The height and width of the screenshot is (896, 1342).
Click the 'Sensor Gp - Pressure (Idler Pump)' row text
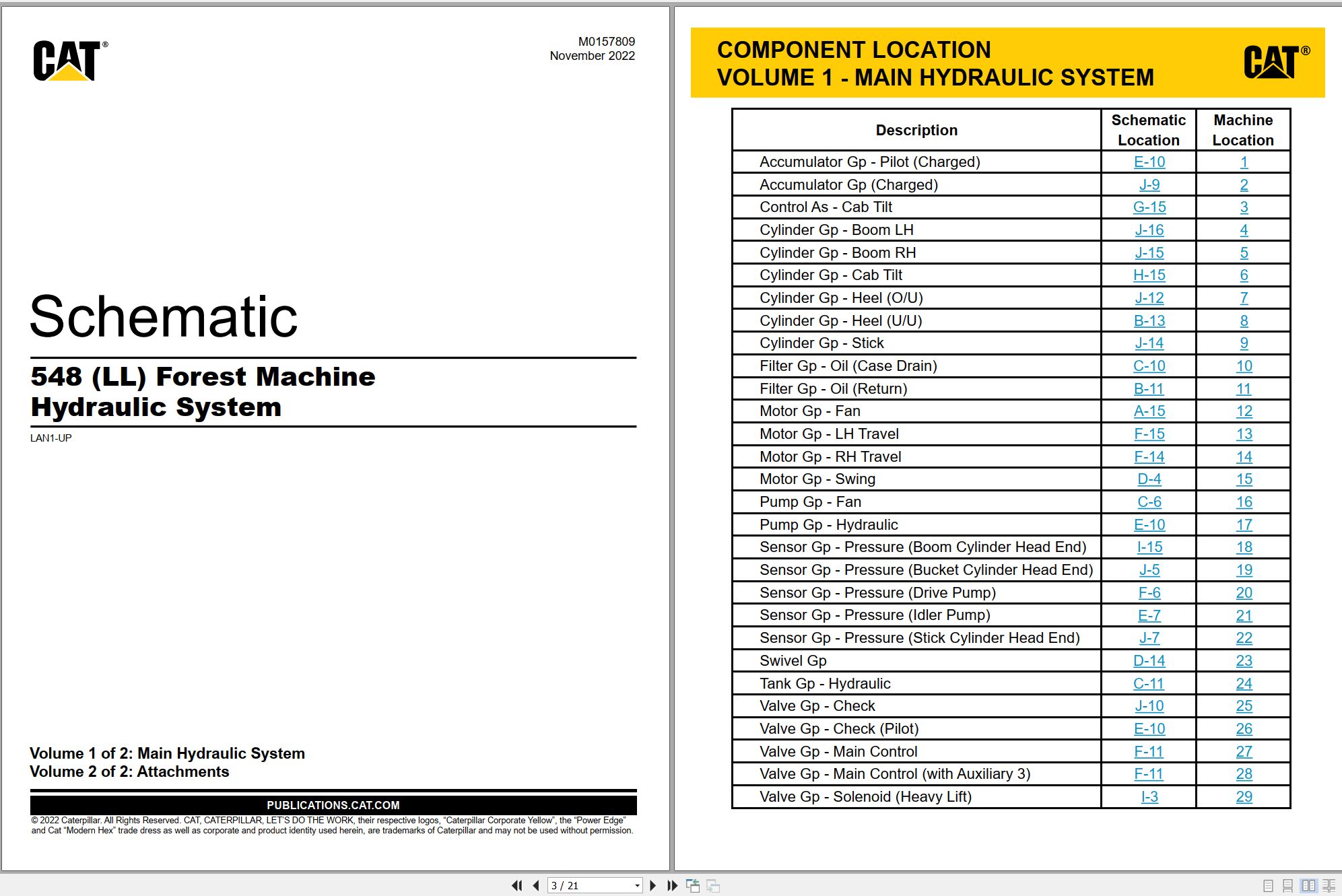pos(875,615)
